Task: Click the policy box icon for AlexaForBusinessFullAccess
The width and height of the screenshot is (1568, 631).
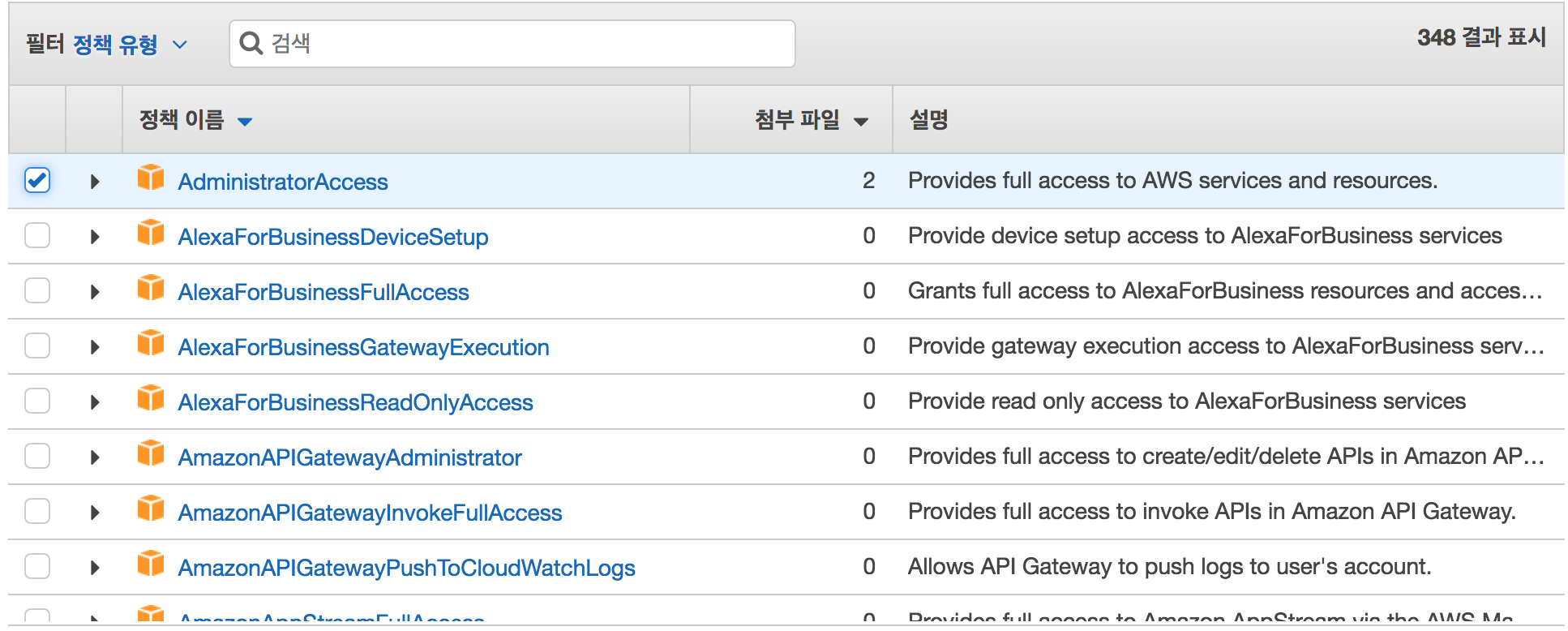Action: tap(151, 287)
